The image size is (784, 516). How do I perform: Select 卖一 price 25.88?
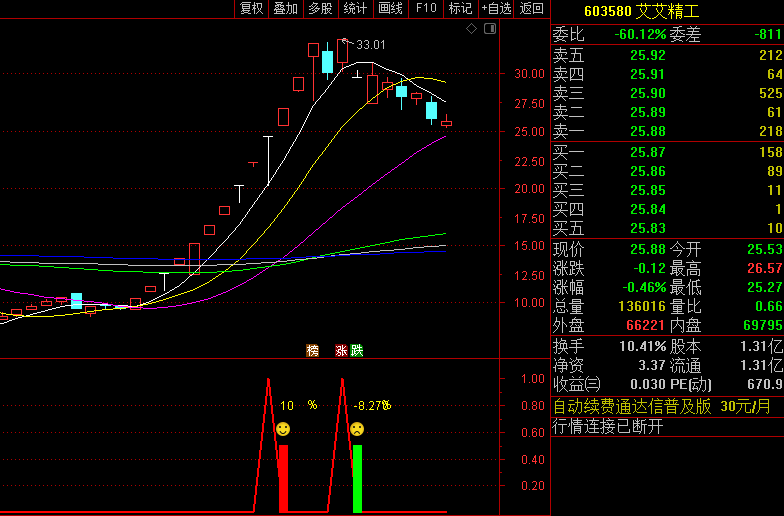pos(648,131)
